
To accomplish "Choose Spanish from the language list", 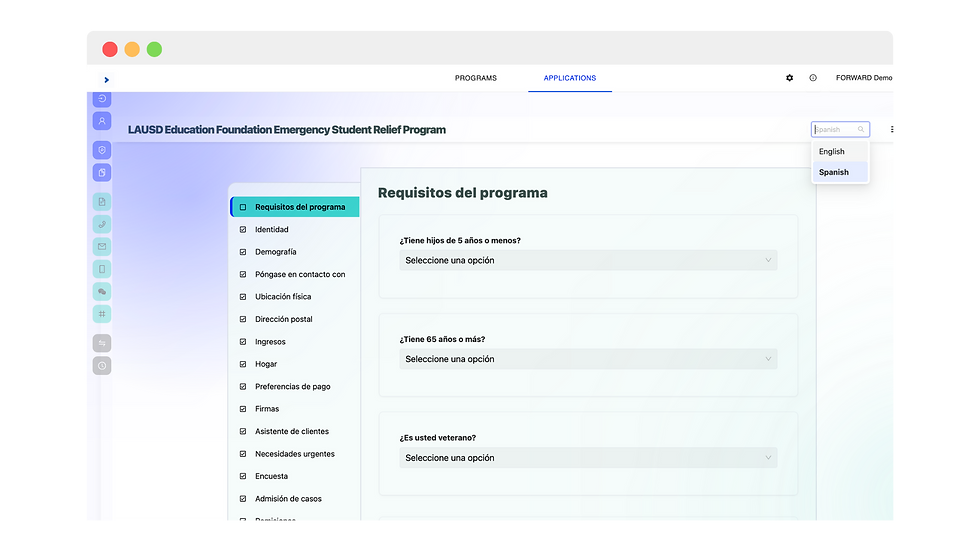I will (x=840, y=172).
